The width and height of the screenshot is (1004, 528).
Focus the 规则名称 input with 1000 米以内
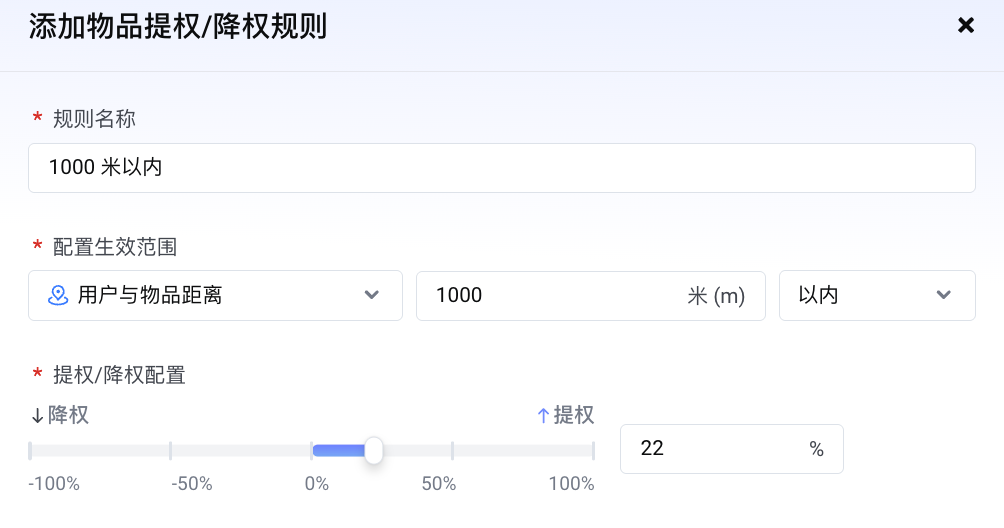501,168
